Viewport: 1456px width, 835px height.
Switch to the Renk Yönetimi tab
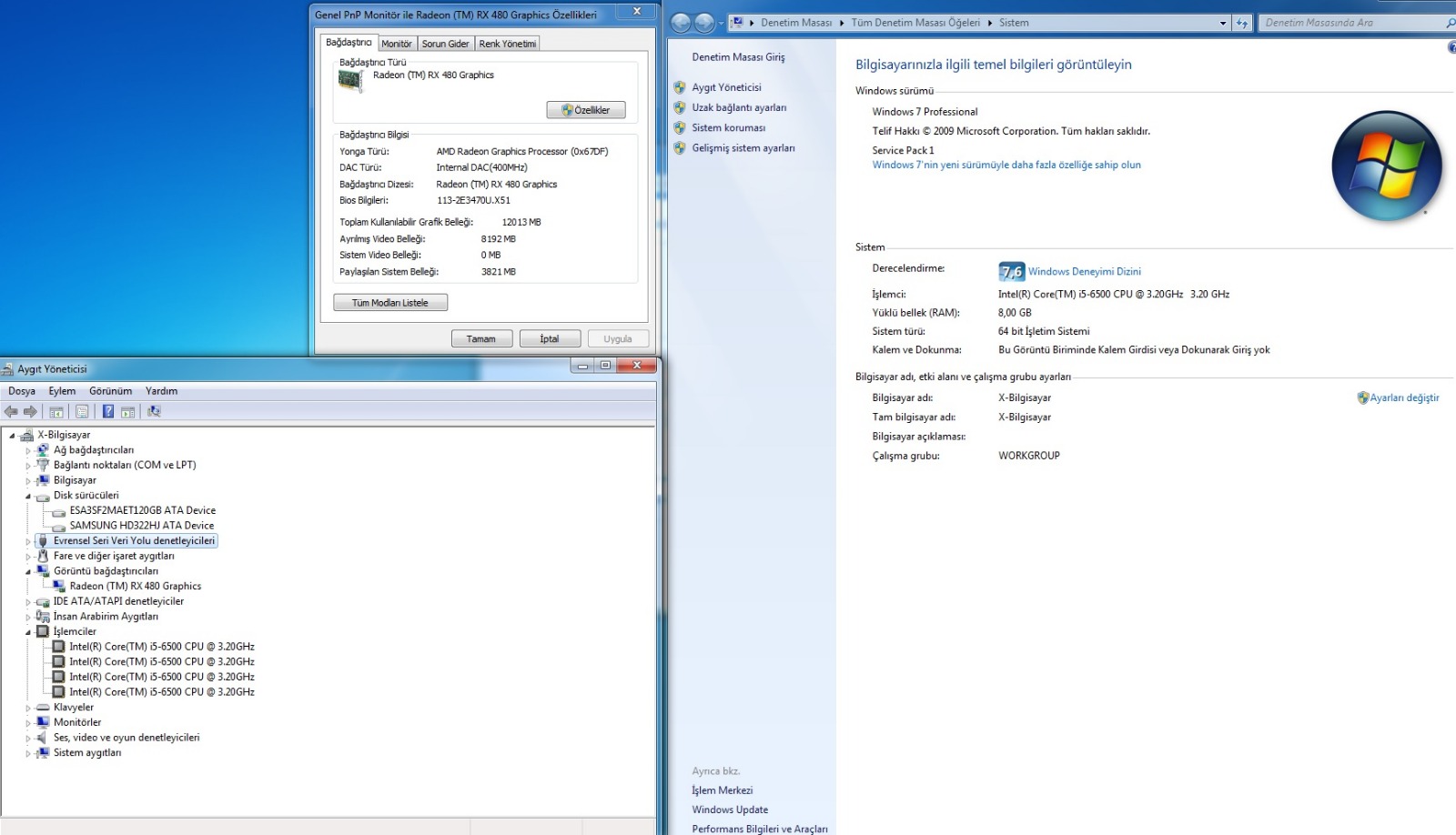point(508,44)
